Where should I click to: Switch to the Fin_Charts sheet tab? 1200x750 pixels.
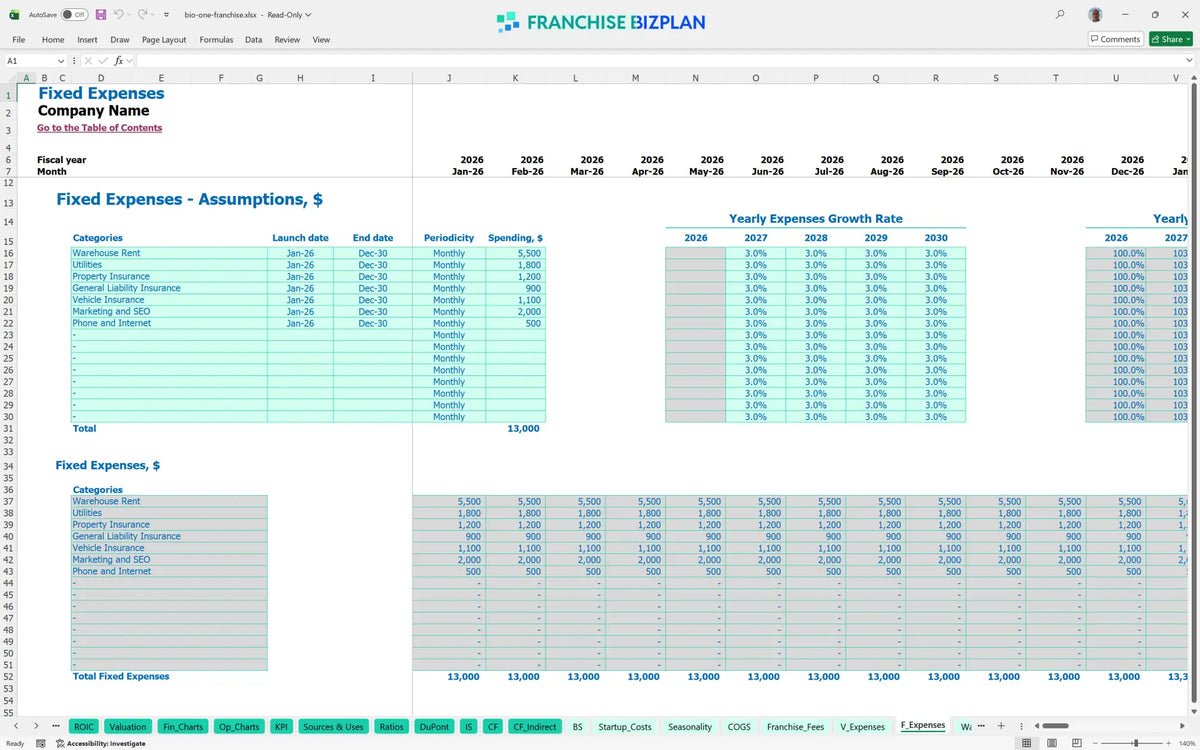click(x=183, y=727)
